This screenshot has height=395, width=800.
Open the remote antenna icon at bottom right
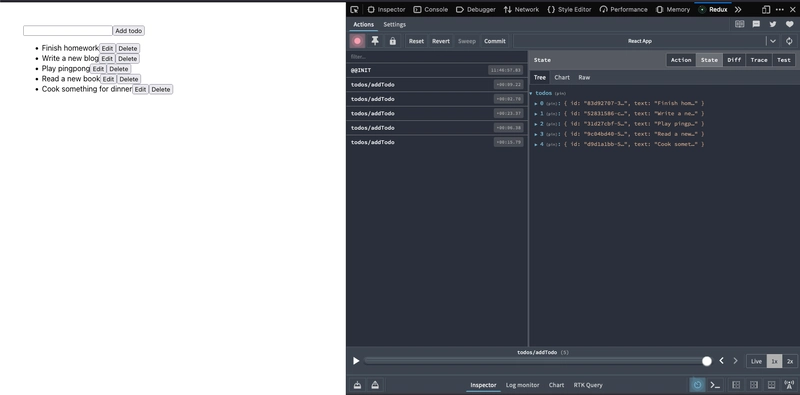(789, 385)
